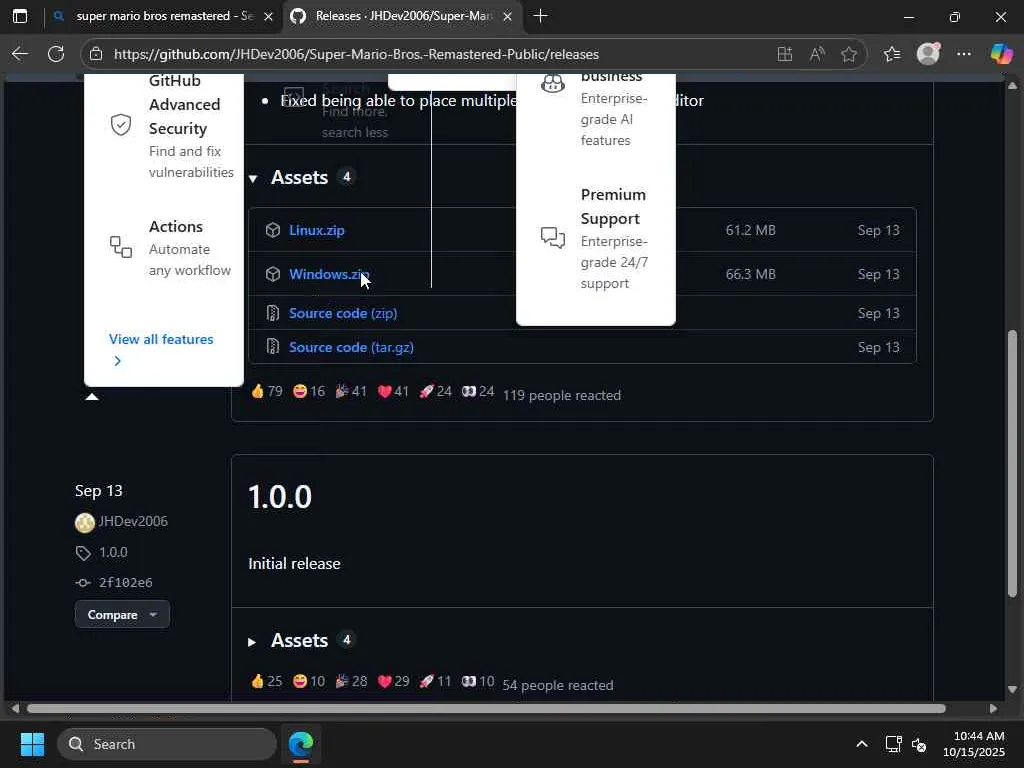Add this page to favorites star icon
The height and width of the screenshot is (768, 1024).
[849, 54]
